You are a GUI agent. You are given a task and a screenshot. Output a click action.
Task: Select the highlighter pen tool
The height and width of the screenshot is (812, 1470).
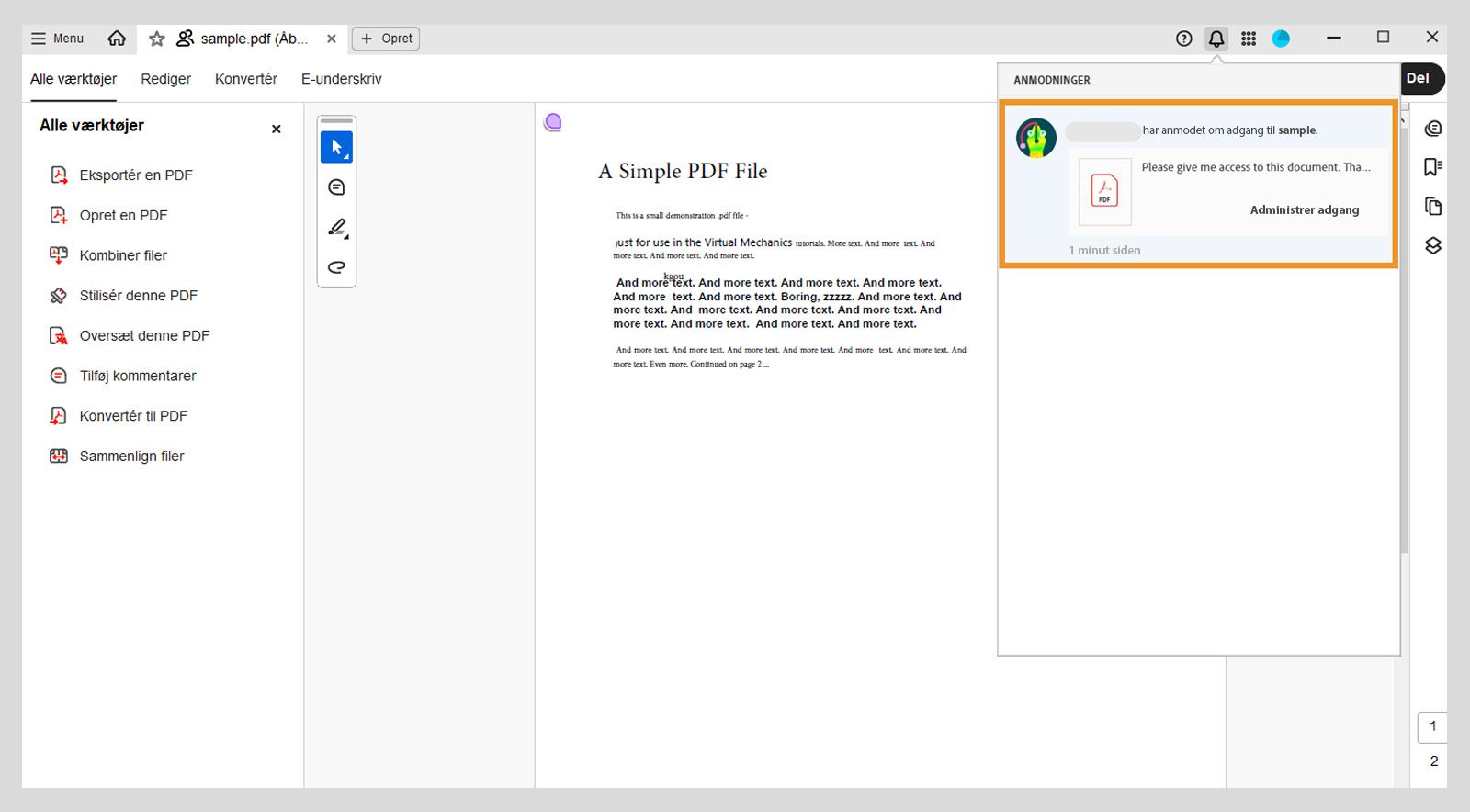pos(337,228)
